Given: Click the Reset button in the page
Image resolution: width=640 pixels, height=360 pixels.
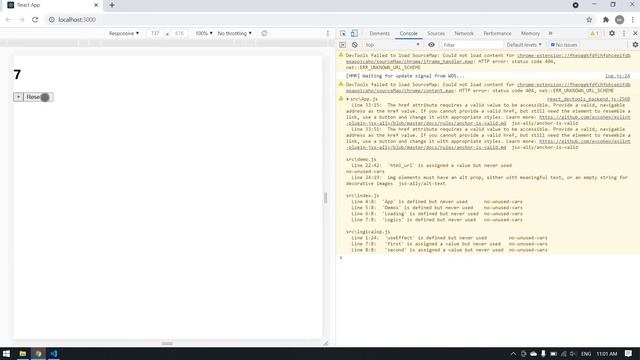Looking at the screenshot, I should [38, 97].
